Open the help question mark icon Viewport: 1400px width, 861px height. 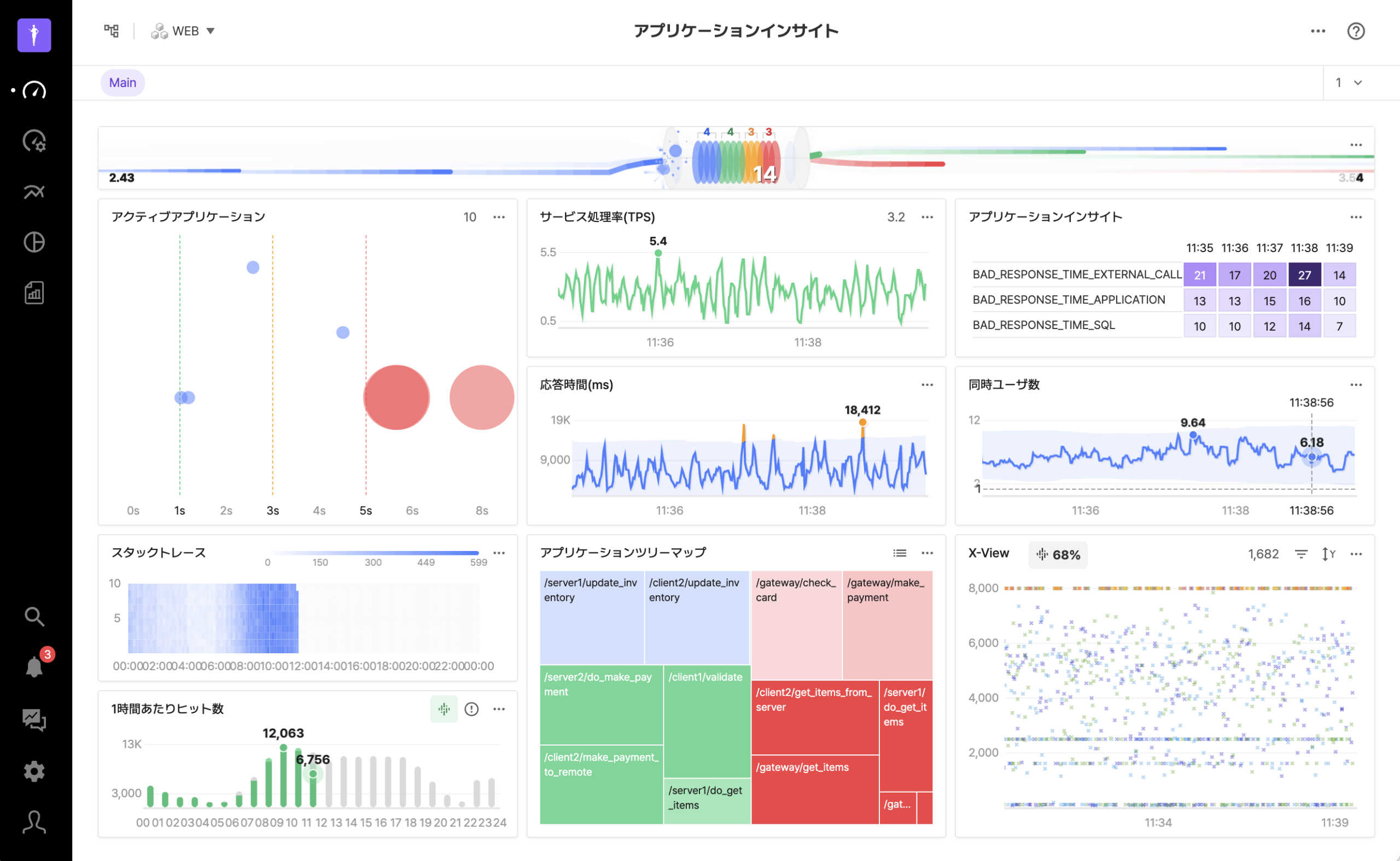click(1356, 31)
